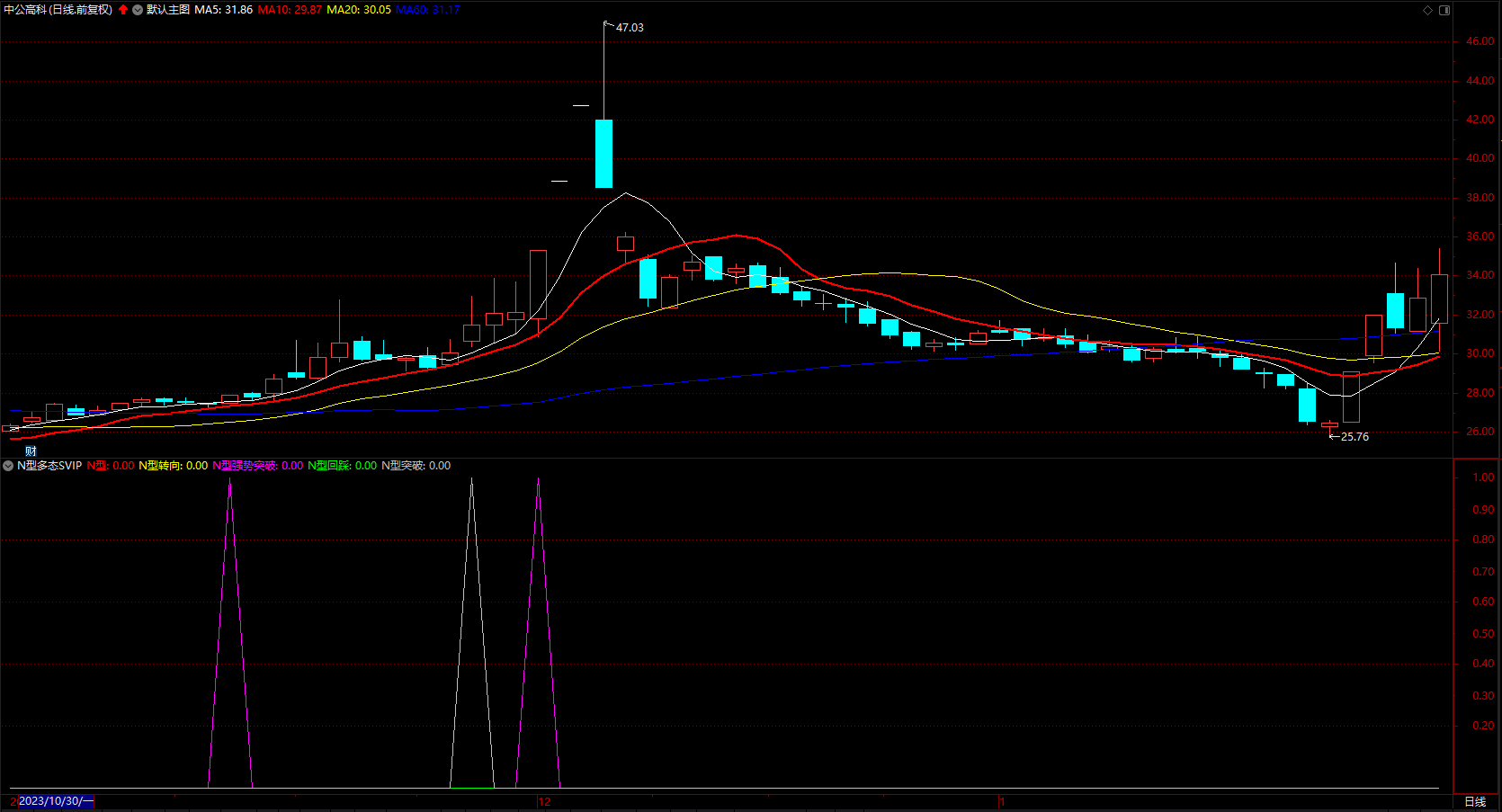Click the MA10: 29.87 label
The height and width of the screenshot is (812, 1502).
(x=290, y=10)
